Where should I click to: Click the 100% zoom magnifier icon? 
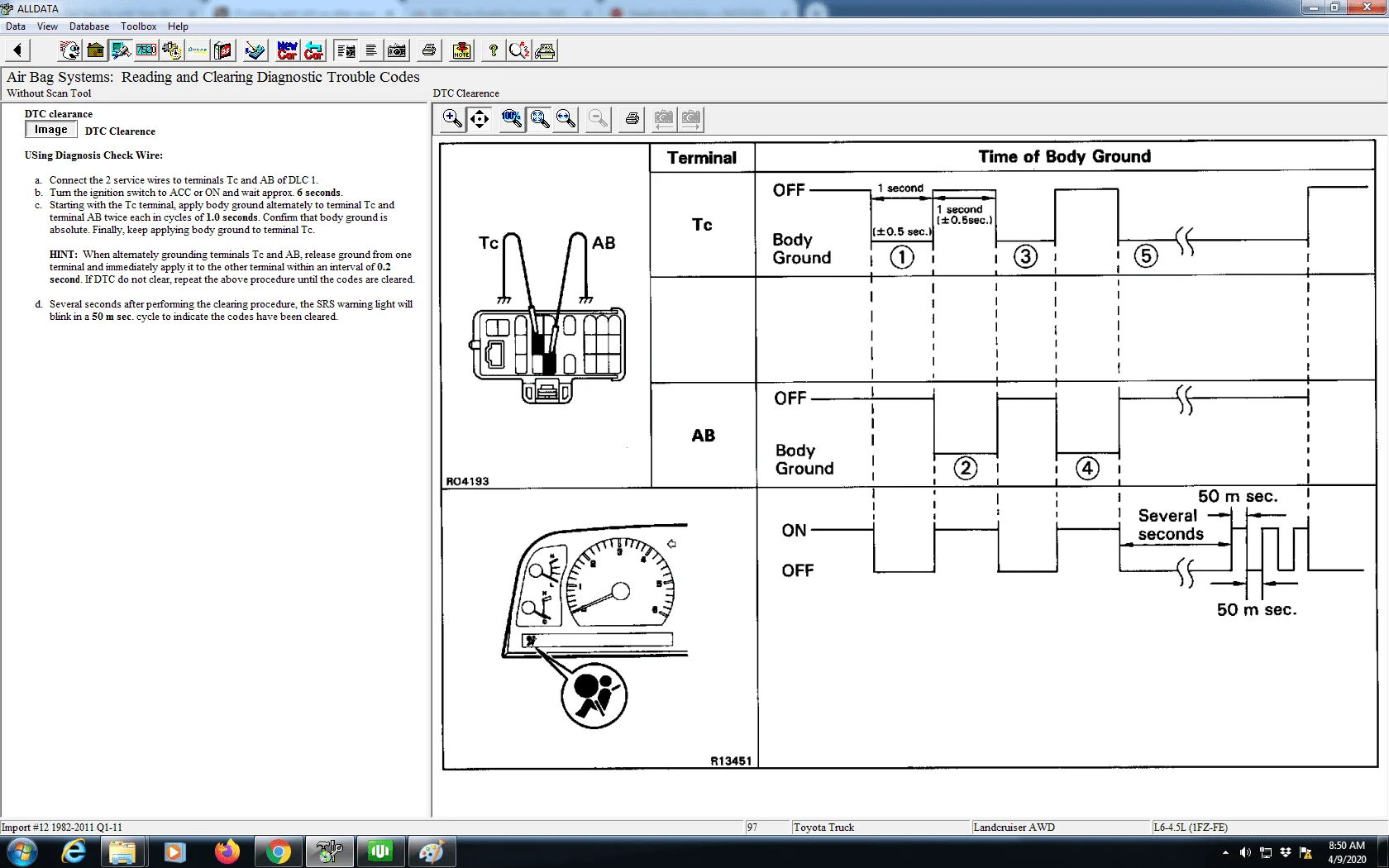[512, 119]
